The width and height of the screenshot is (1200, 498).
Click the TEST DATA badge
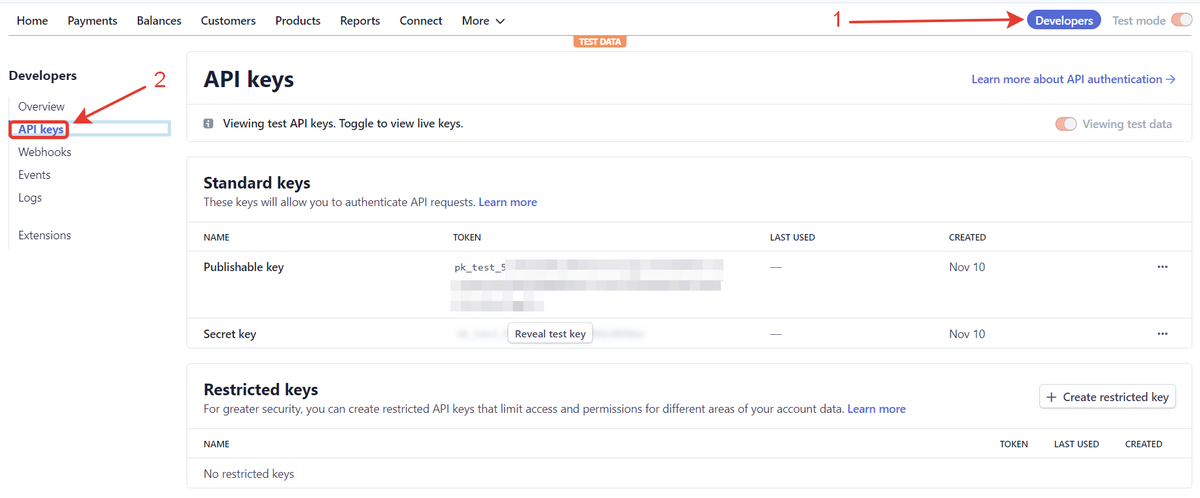[x=600, y=42]
